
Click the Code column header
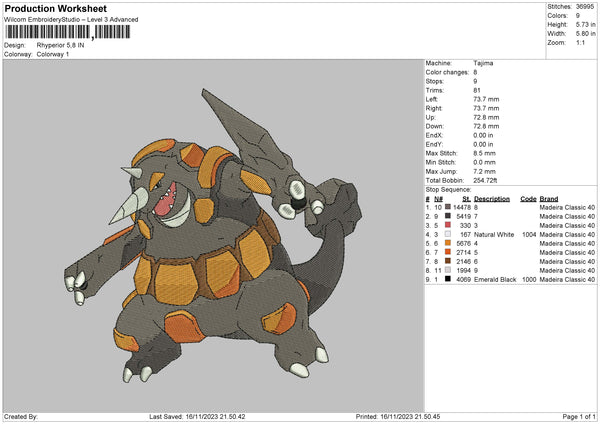point(528,198)
